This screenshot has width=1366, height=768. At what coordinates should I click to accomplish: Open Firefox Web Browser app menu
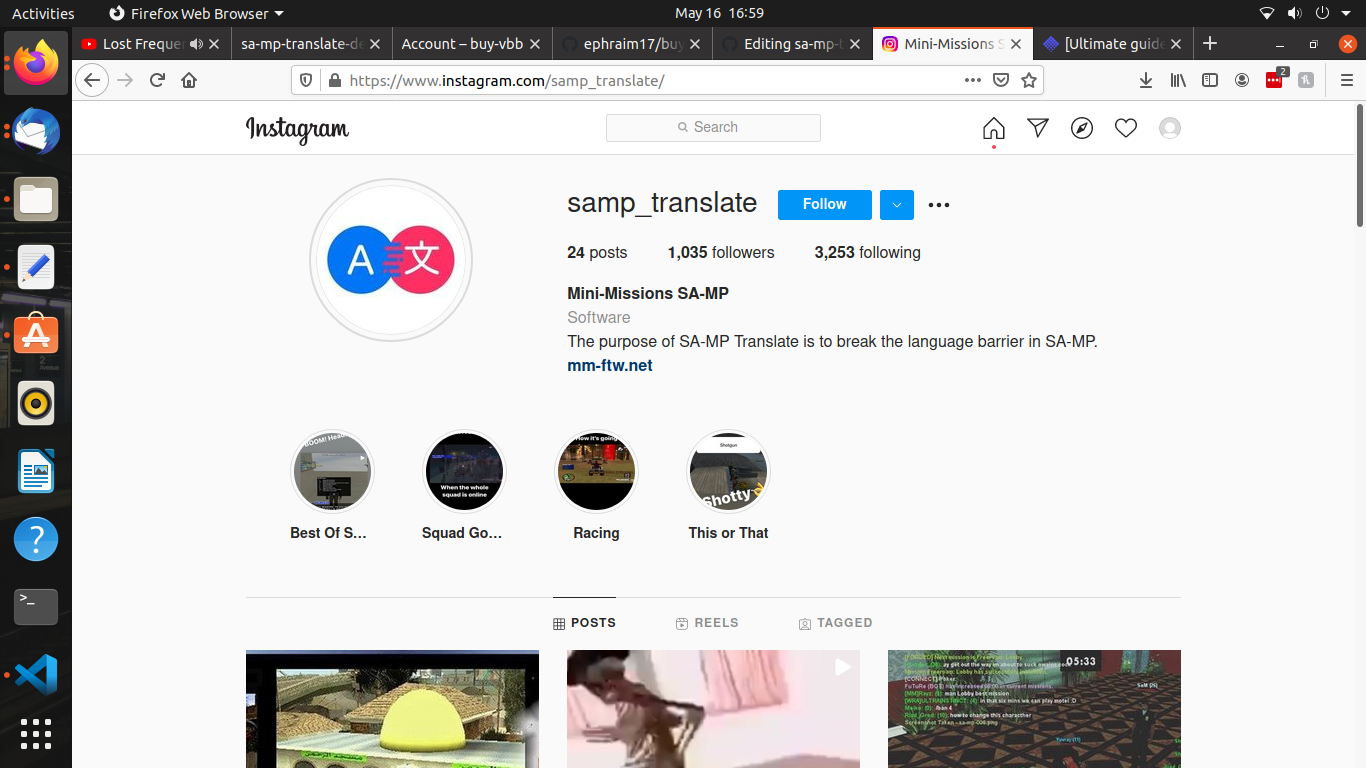coord(196,13)
